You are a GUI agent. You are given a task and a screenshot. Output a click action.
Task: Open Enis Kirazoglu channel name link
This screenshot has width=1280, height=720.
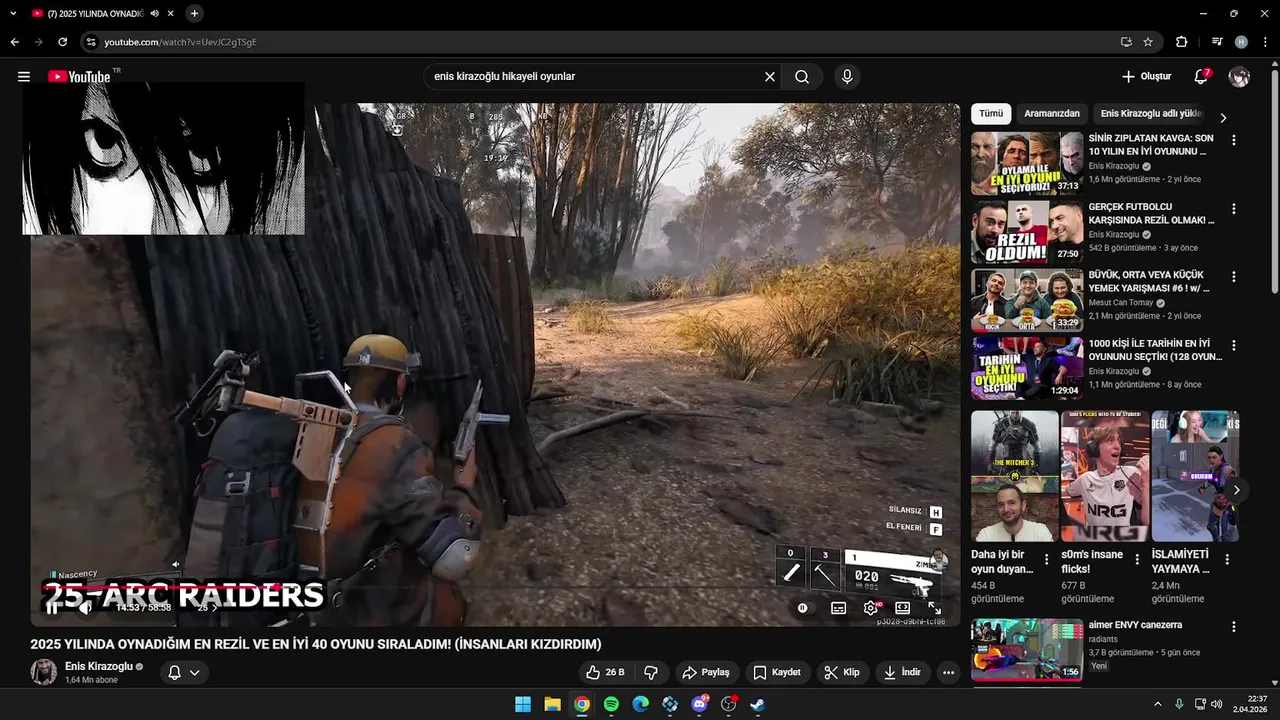click(x=98, y=666)
